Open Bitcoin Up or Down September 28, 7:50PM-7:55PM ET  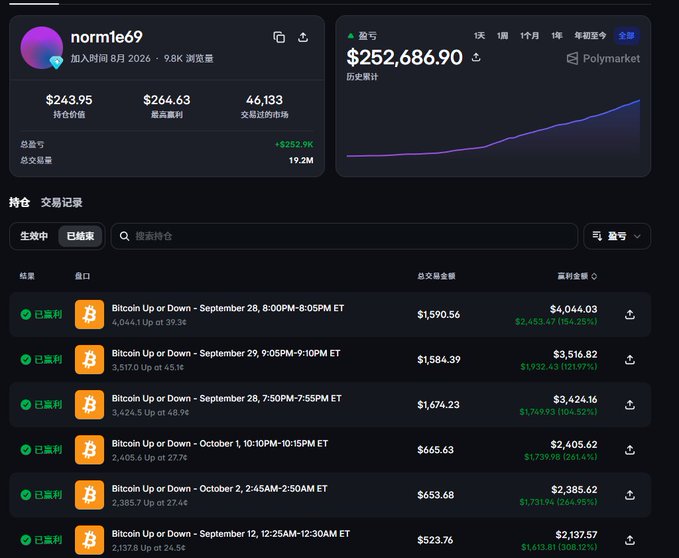[x=226, y=398]
